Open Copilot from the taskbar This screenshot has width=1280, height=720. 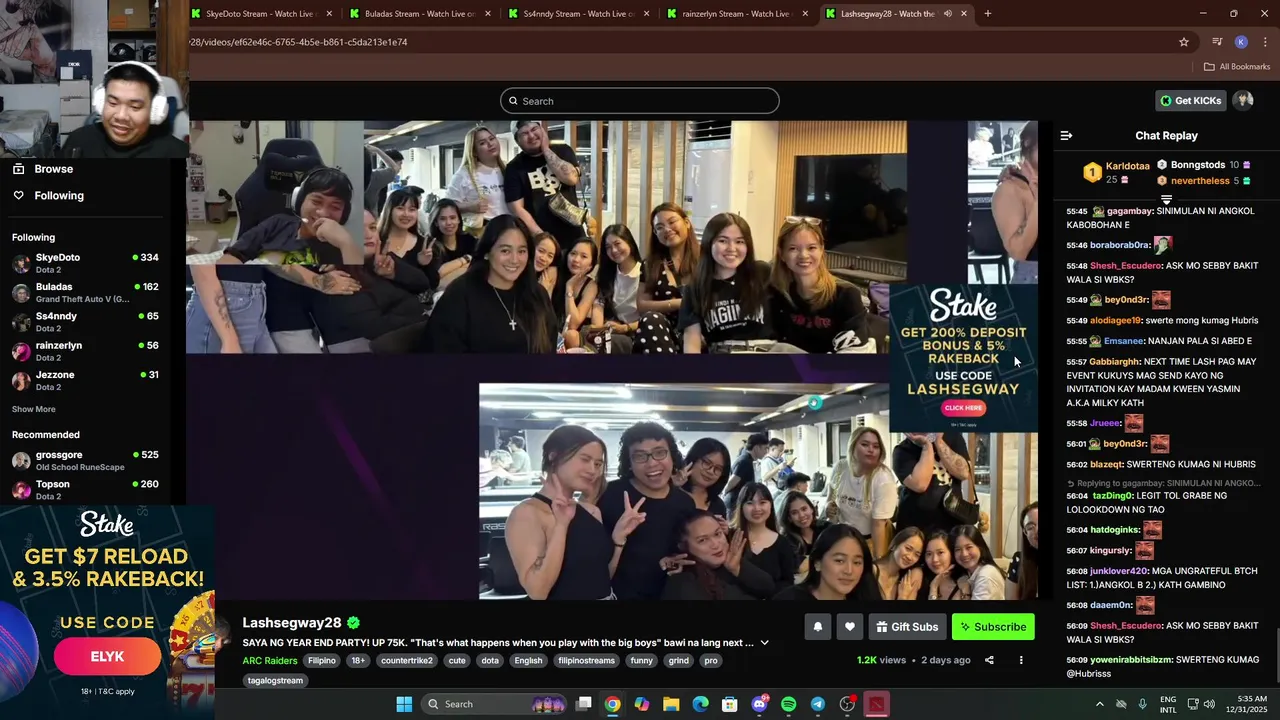coord(641,704)
